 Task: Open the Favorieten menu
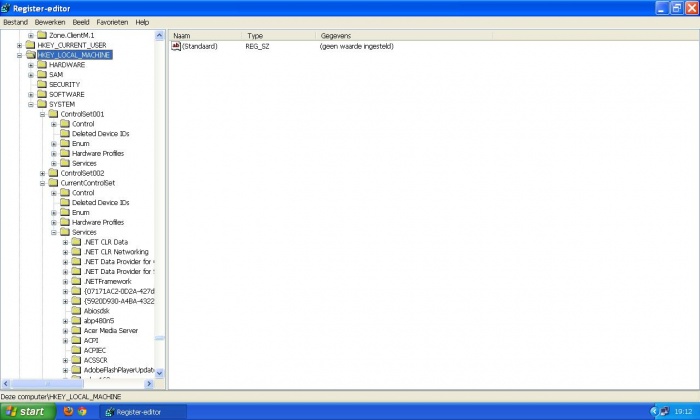pyautogui.click(x=112, y=22)
